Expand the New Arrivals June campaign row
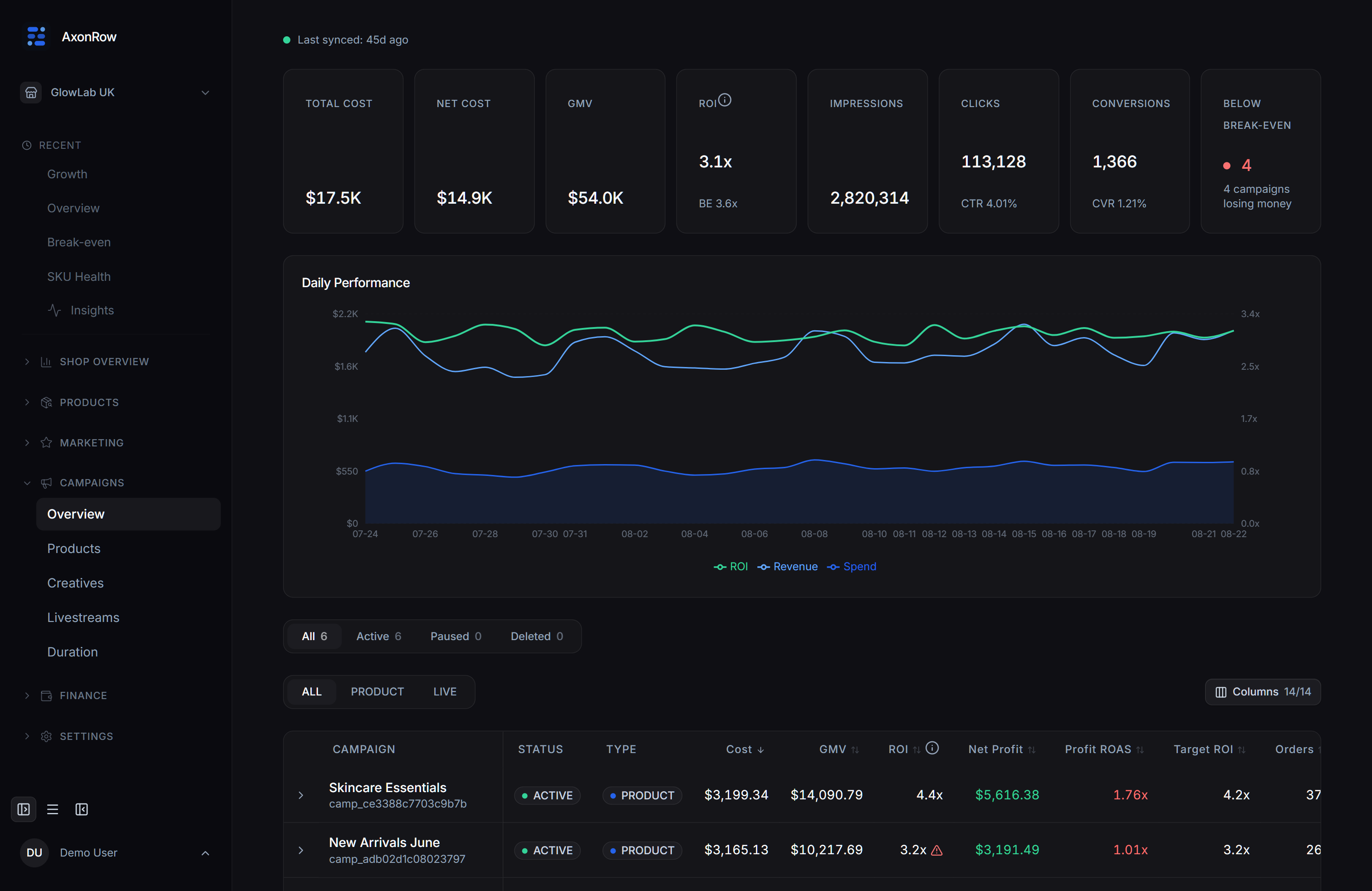Image resolution: width=1372 pixels, height=891 pixels. coord(301,850)
